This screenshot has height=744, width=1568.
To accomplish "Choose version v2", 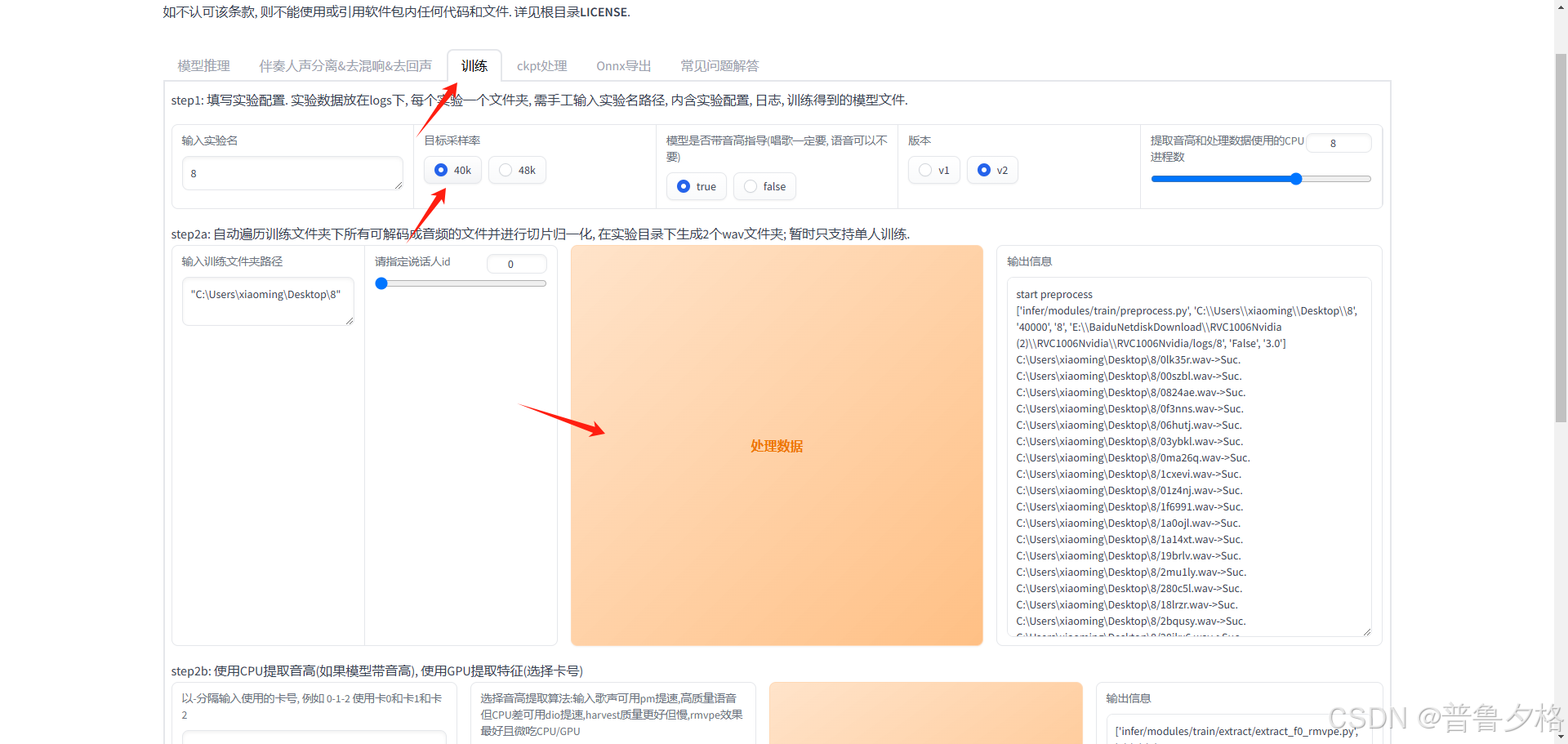I will 992,170.
